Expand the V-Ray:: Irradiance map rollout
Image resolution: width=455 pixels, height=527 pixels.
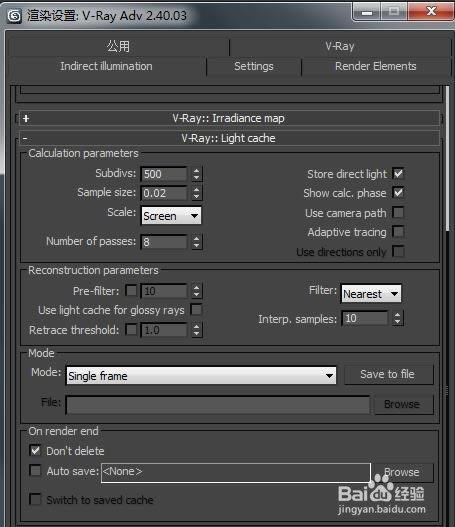point(229,118)
